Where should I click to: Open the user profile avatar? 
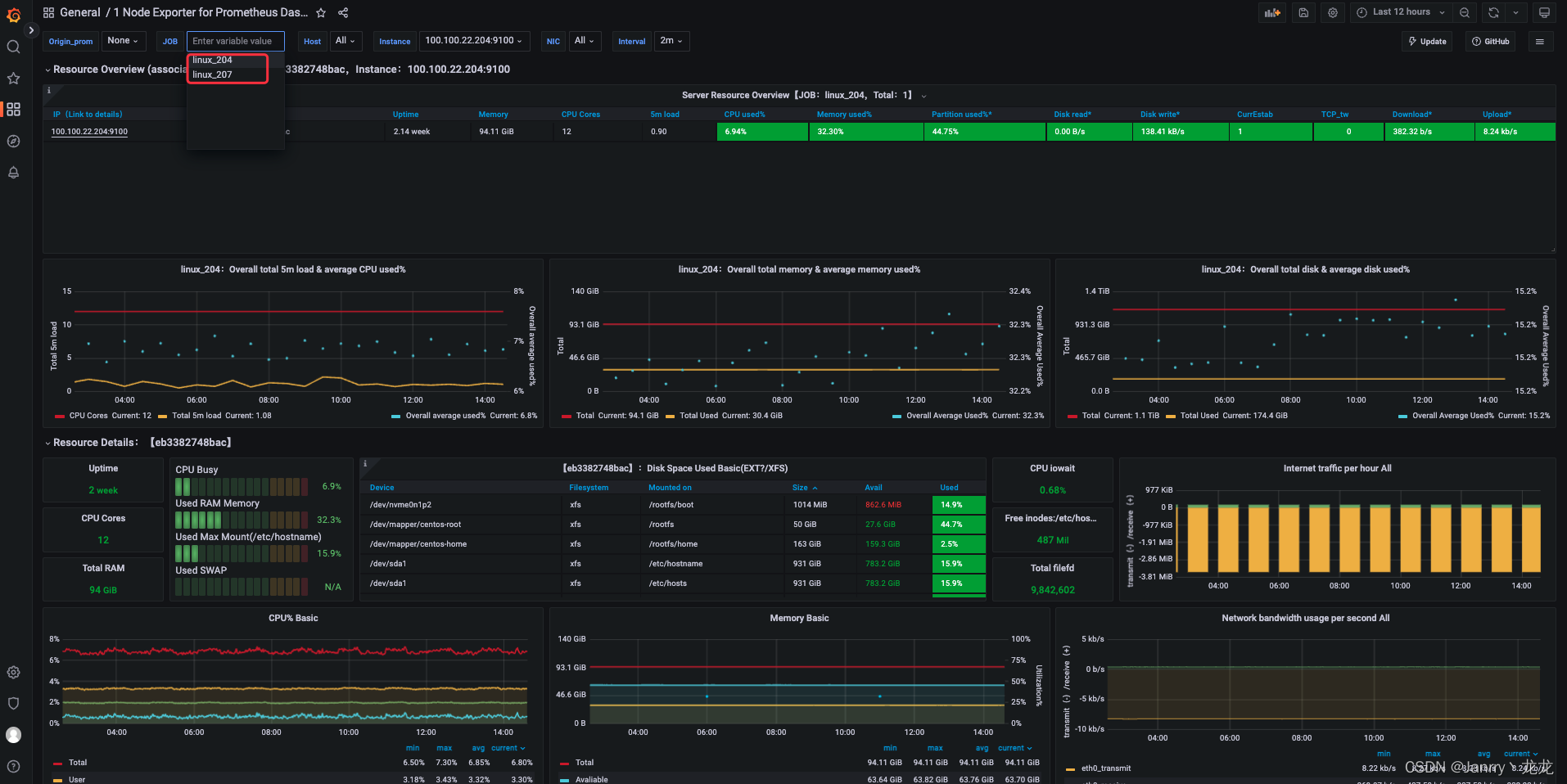pos(13,735)
